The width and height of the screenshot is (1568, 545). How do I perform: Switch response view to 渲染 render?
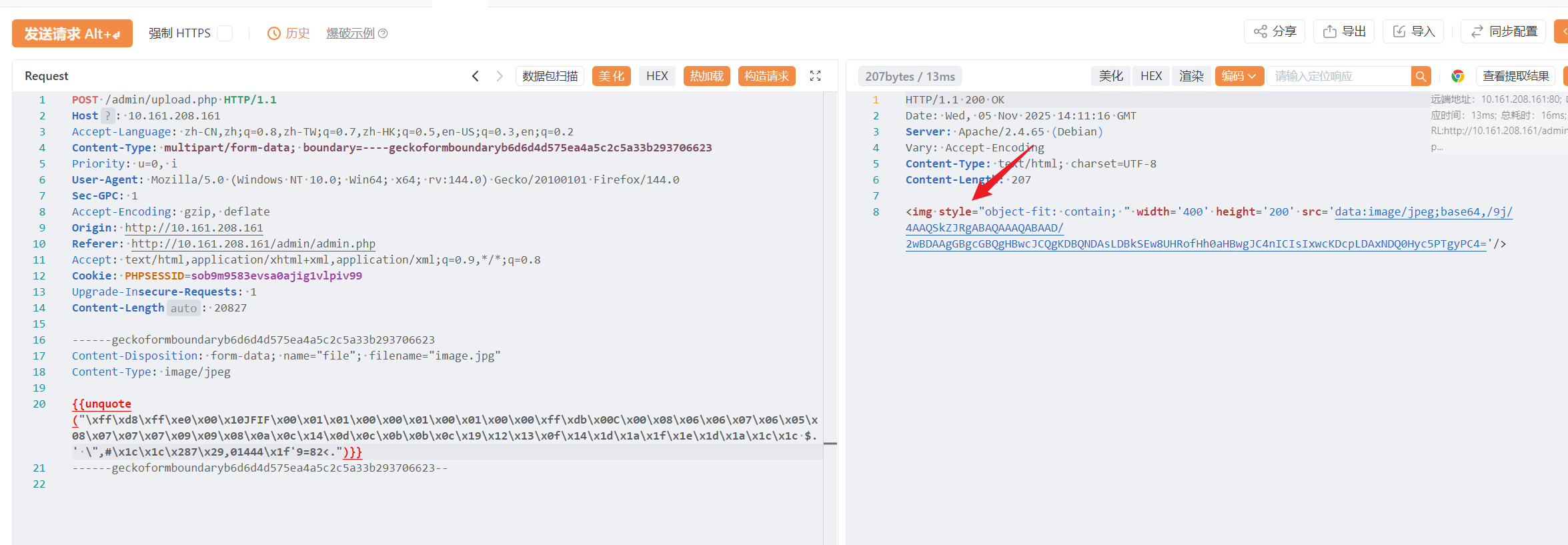click(1191, 76)
